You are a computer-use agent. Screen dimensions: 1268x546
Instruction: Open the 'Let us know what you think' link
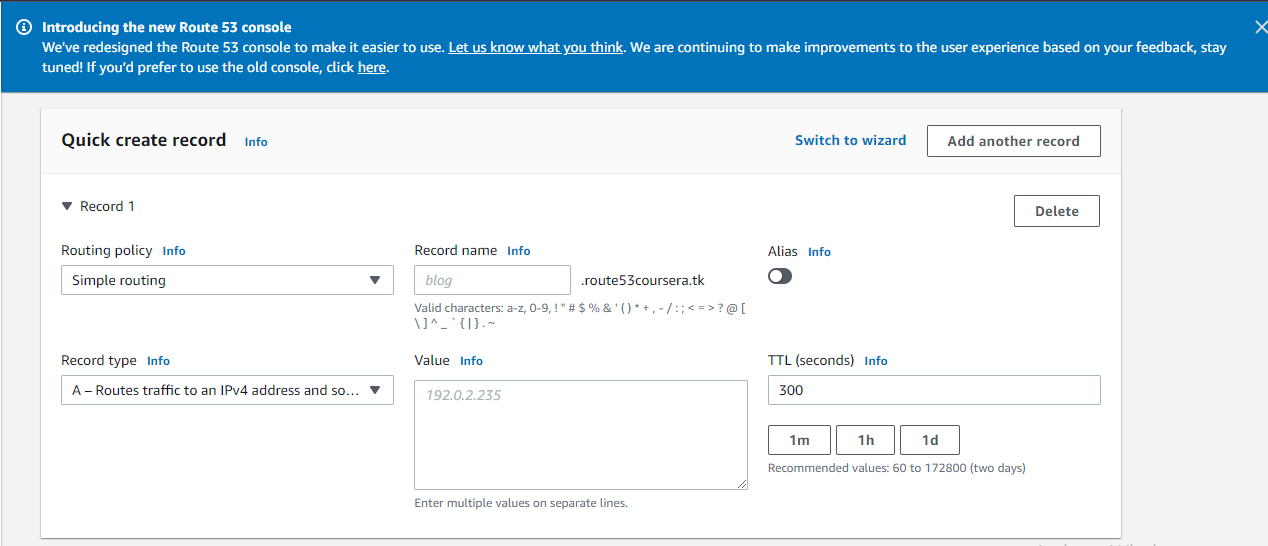pos(535,47)
